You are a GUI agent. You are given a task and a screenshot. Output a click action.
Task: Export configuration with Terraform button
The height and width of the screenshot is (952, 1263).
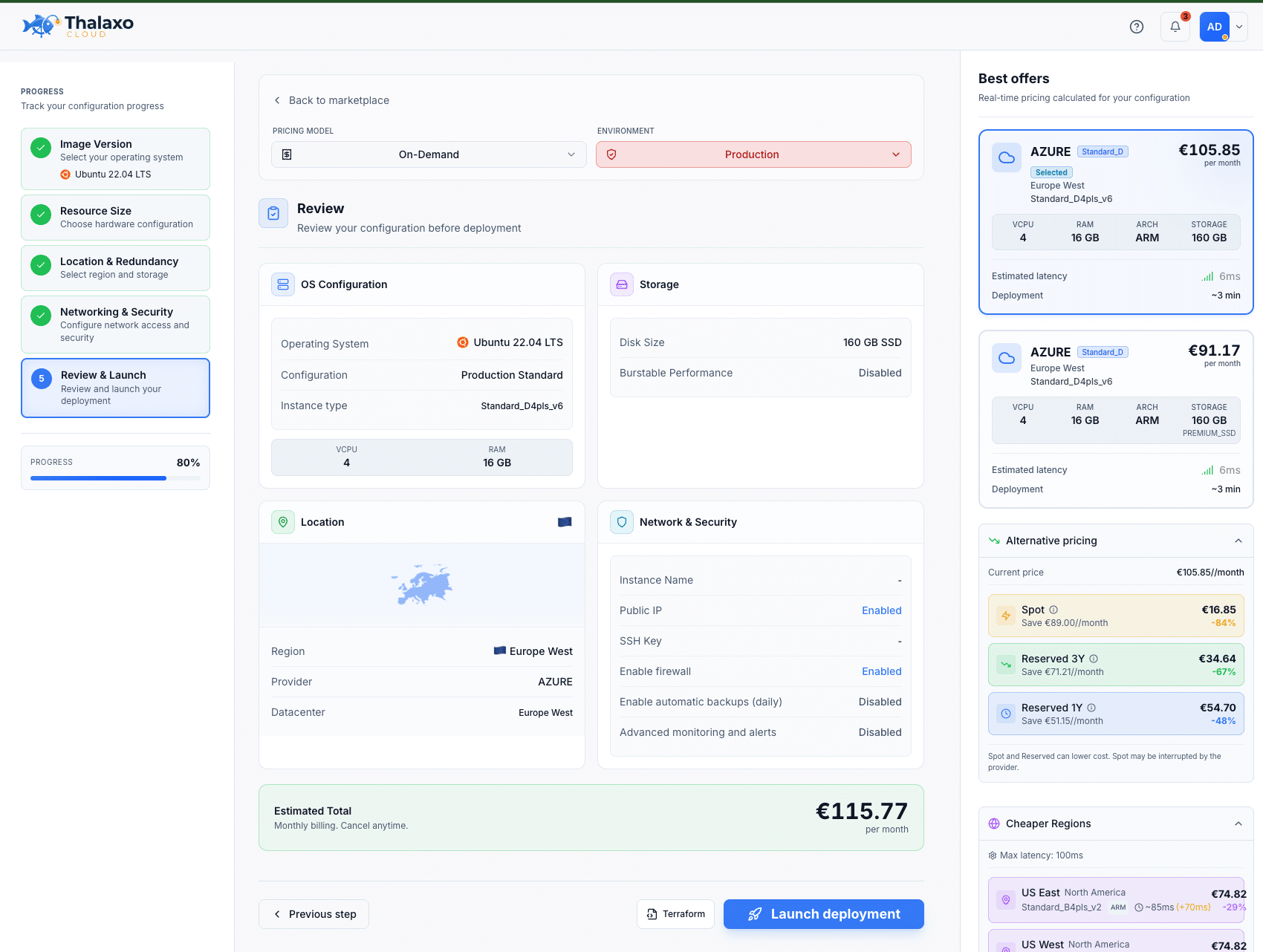(675, 914)
